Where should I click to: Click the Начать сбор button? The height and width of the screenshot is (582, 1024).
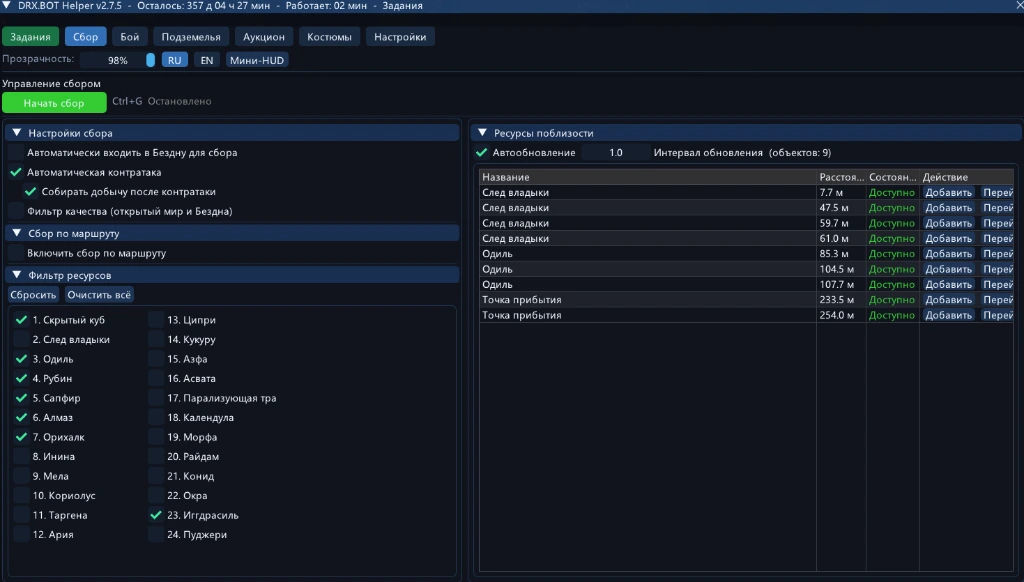click(54, 103)
